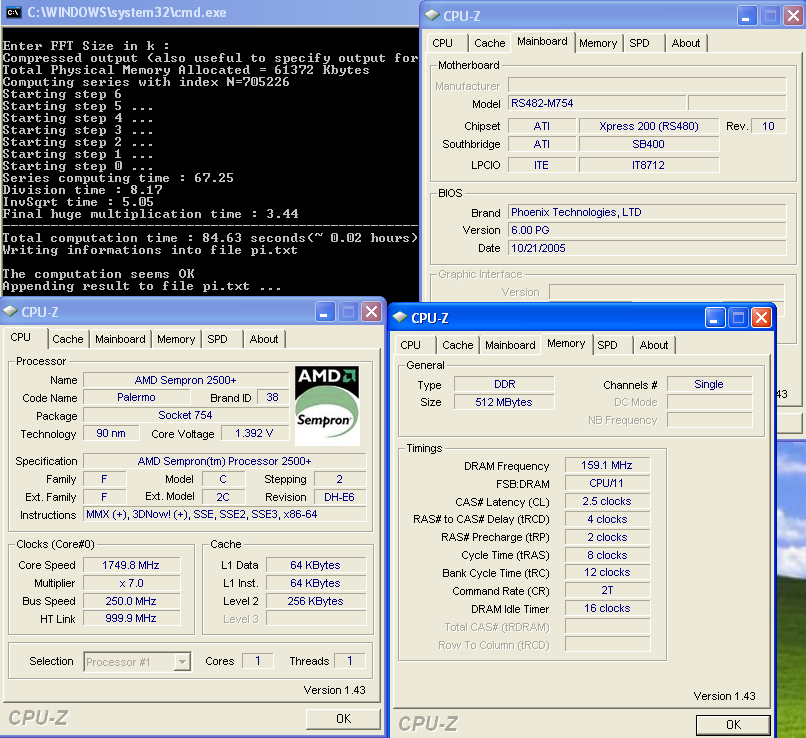This screenshot has height=738, width=806.
Task: Select Memory tab in DDR timings window
Action: pos(566,343)
